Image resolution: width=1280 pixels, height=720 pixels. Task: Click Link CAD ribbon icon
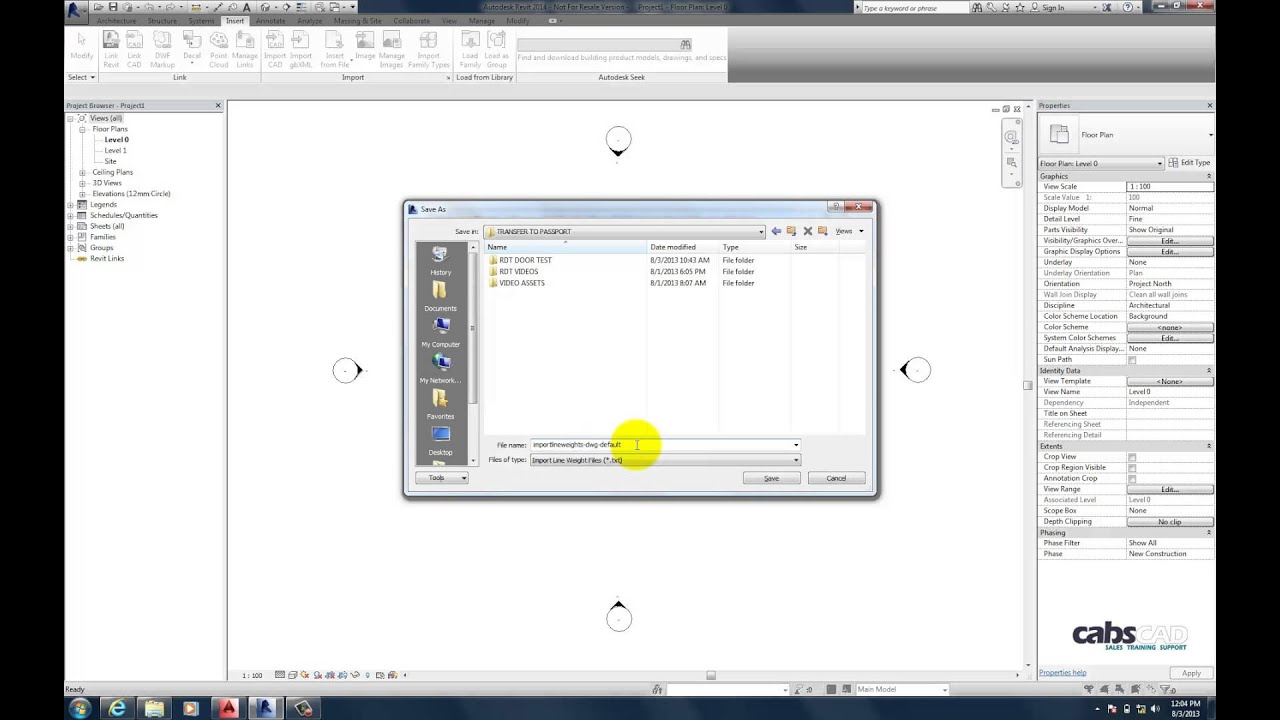tap(134, 48)
